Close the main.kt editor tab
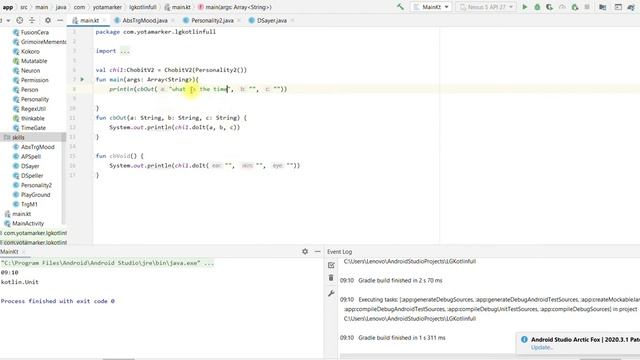Image resolution: width=640 pixels, height=360 pixels. click(105, 20)
